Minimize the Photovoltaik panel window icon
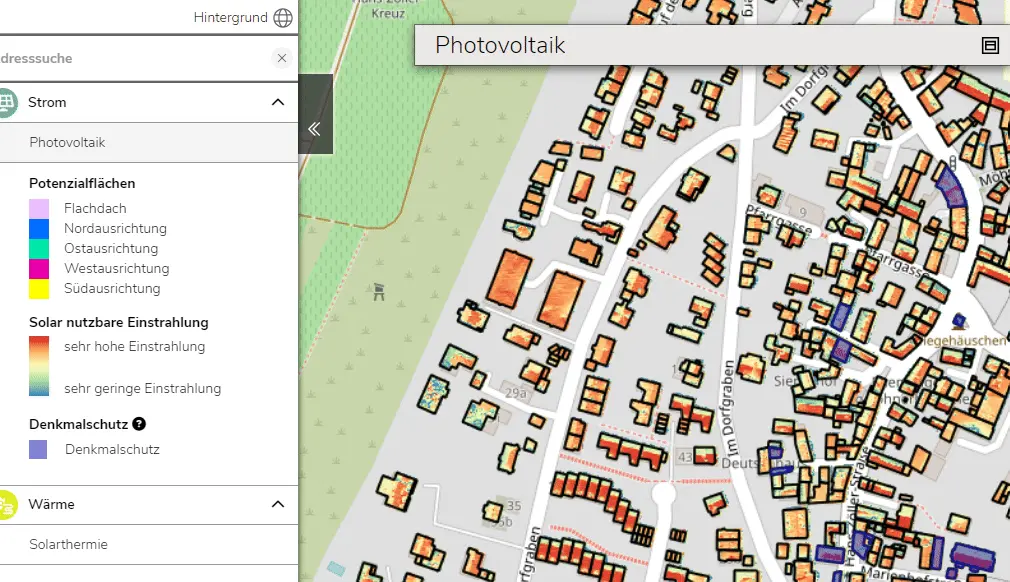The image size is (1010, 582). (x=990, y=45)
